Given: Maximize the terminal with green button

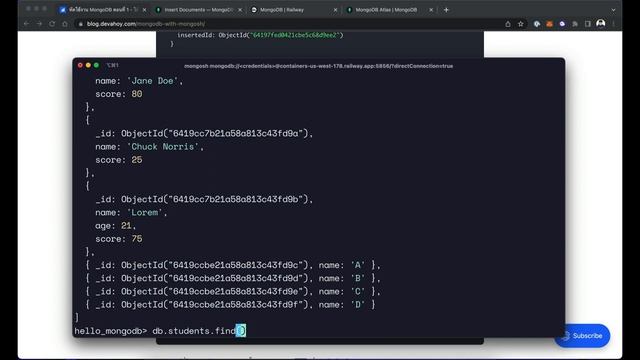Looking at the screenshot, I should [x=96, y=65].
